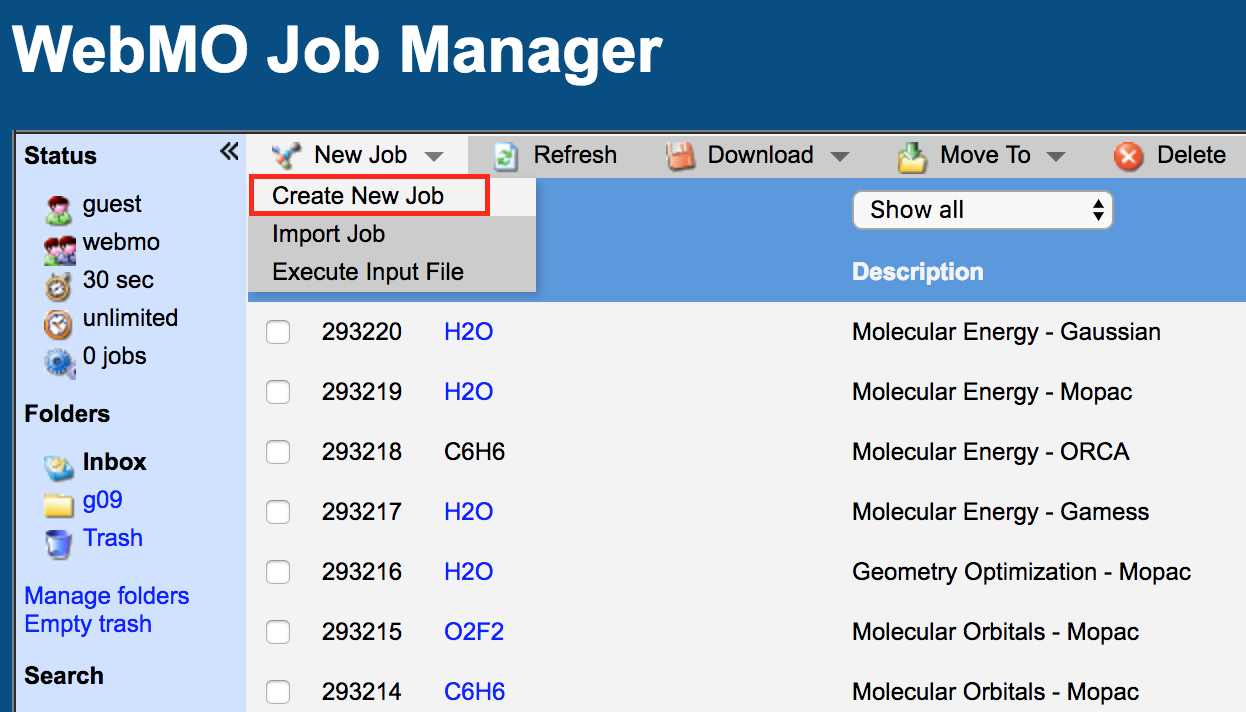Click the g09 folder icon
The height and width of the screenshot is (712, 1246).
(59, 502)
